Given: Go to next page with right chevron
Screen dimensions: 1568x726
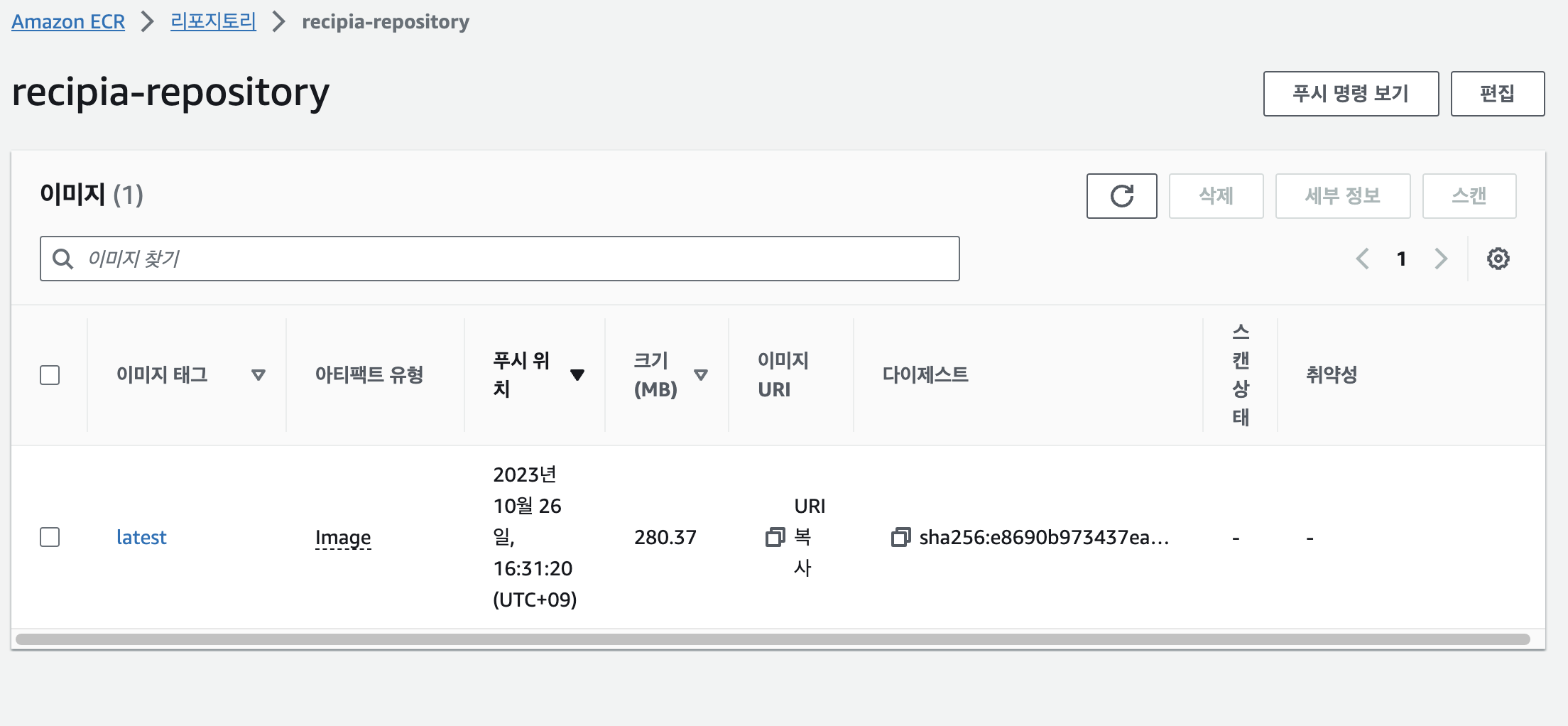Looking at the screenshot, I should click(x=1441, y=259).
